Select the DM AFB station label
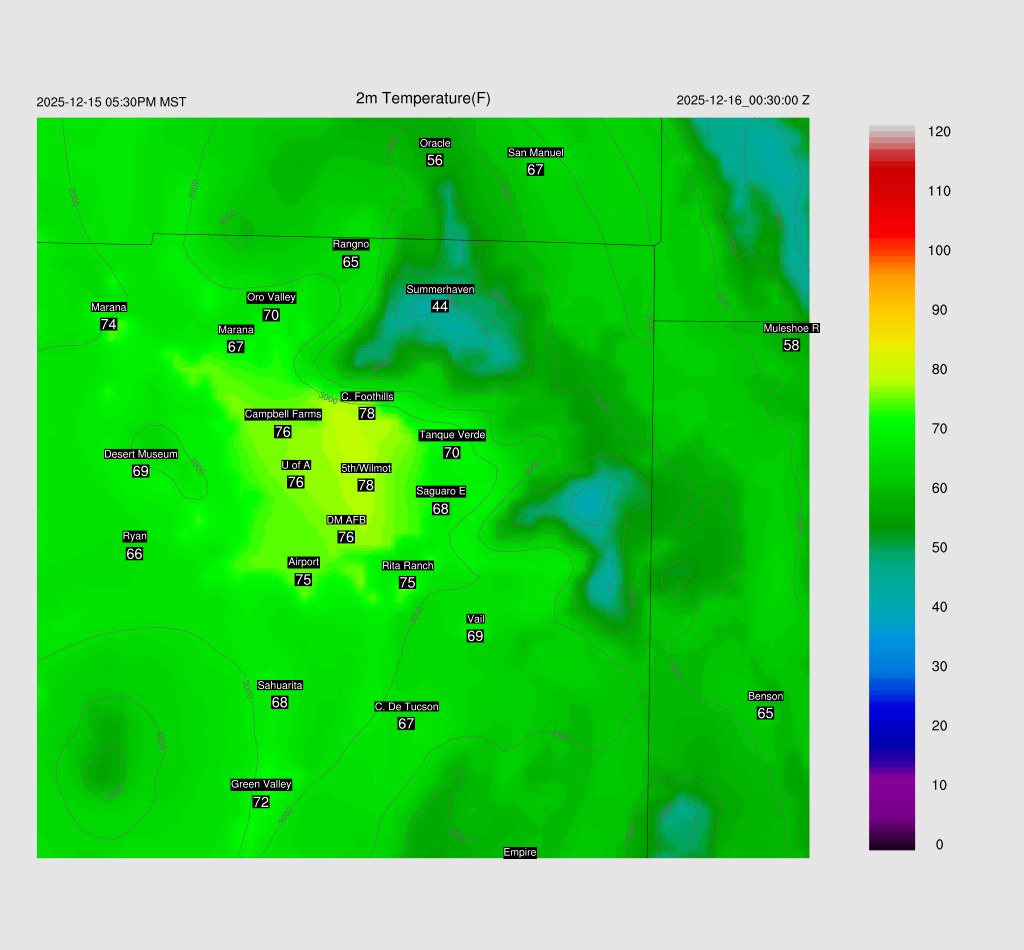The height and width of the screenshot is (950, 1024). (x=346, y=520)
